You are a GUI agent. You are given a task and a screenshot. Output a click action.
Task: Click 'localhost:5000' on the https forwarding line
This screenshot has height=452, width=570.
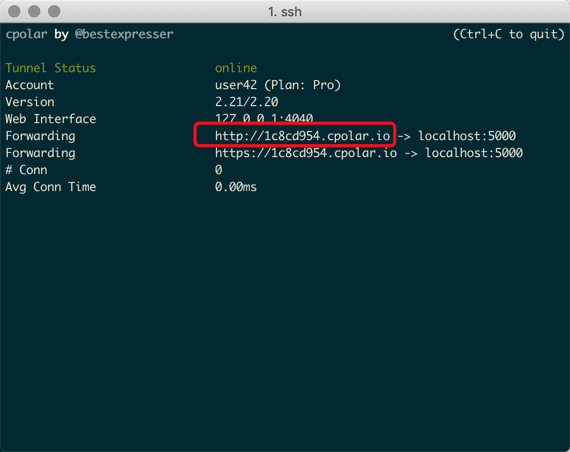coord(474,153)
